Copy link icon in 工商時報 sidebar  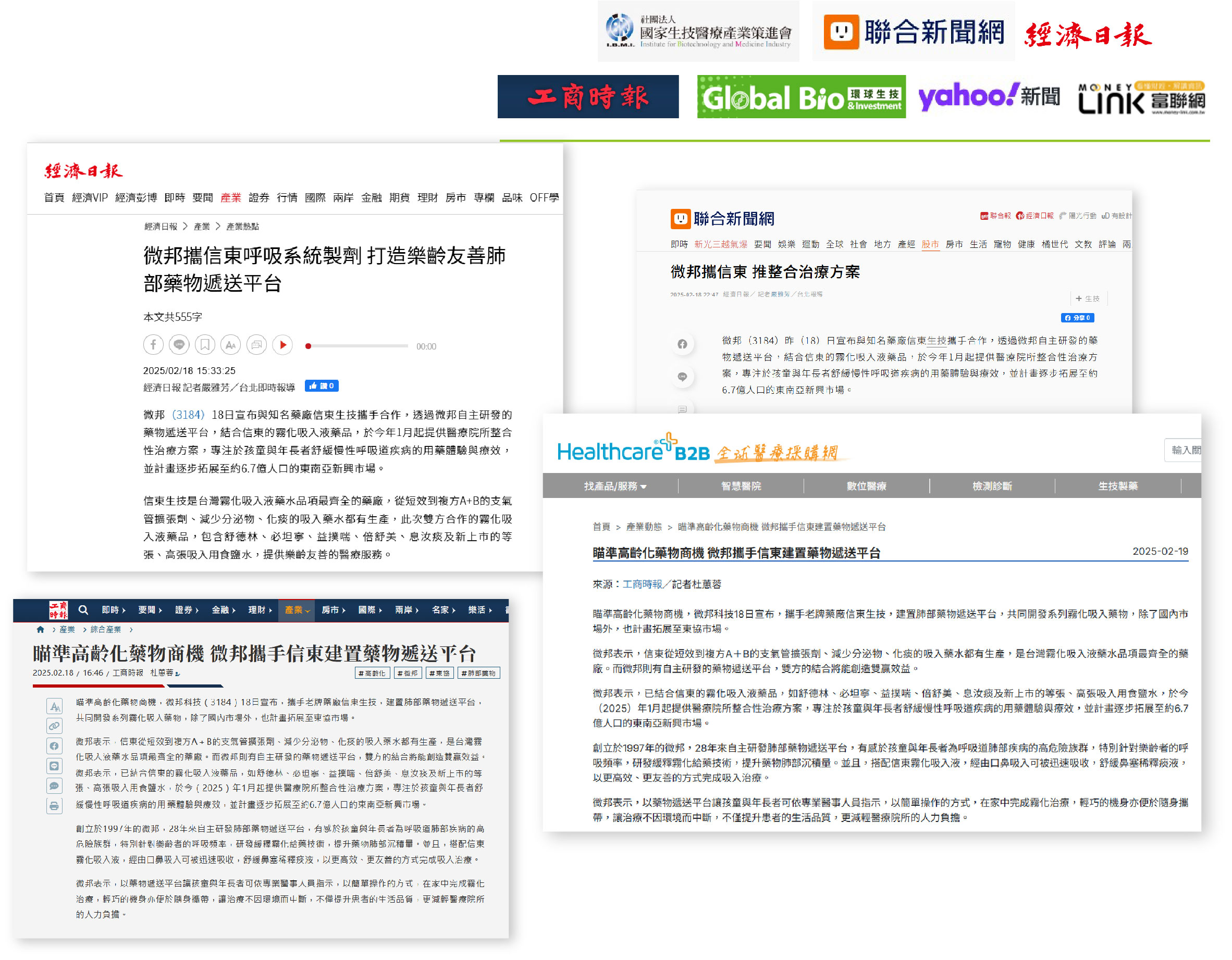54,726
